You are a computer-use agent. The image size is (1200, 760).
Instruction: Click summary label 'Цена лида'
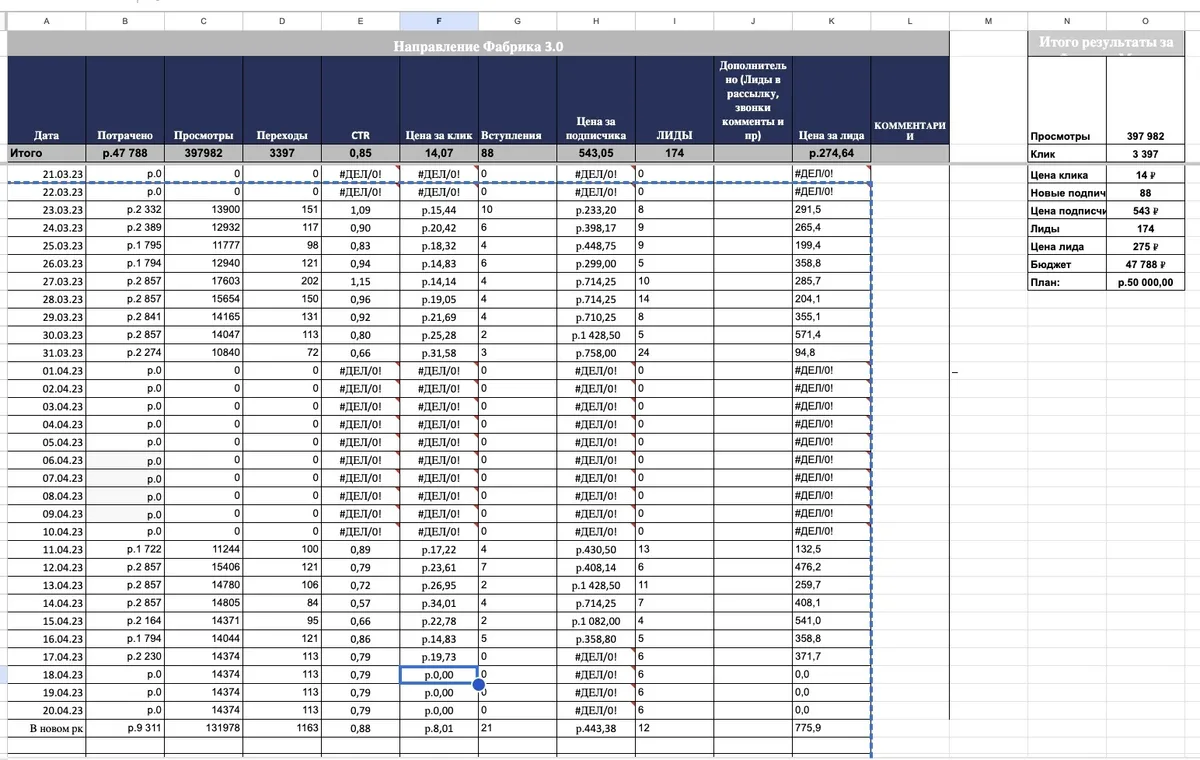pos(1066,246)
